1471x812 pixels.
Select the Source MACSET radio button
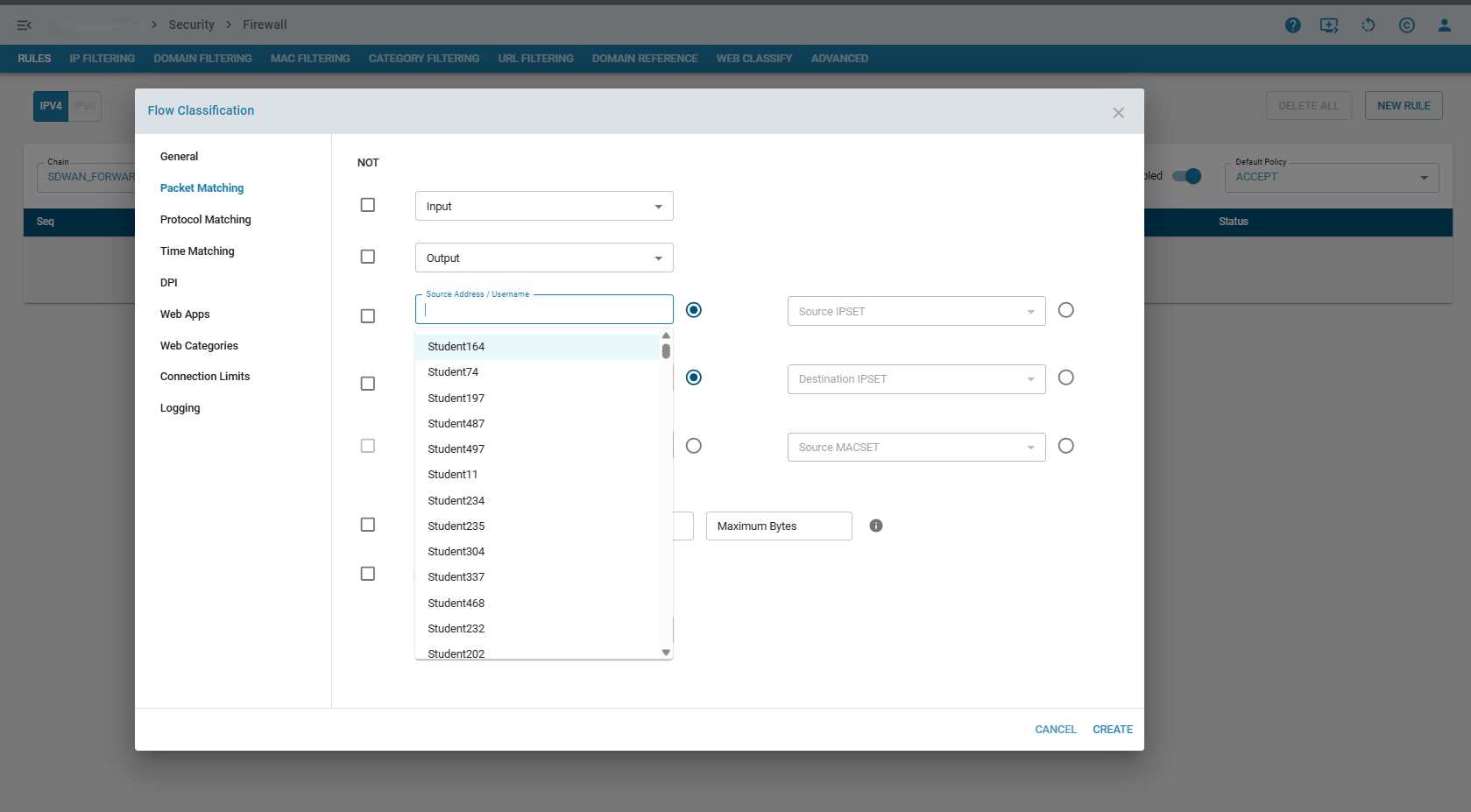(1065, 446)
